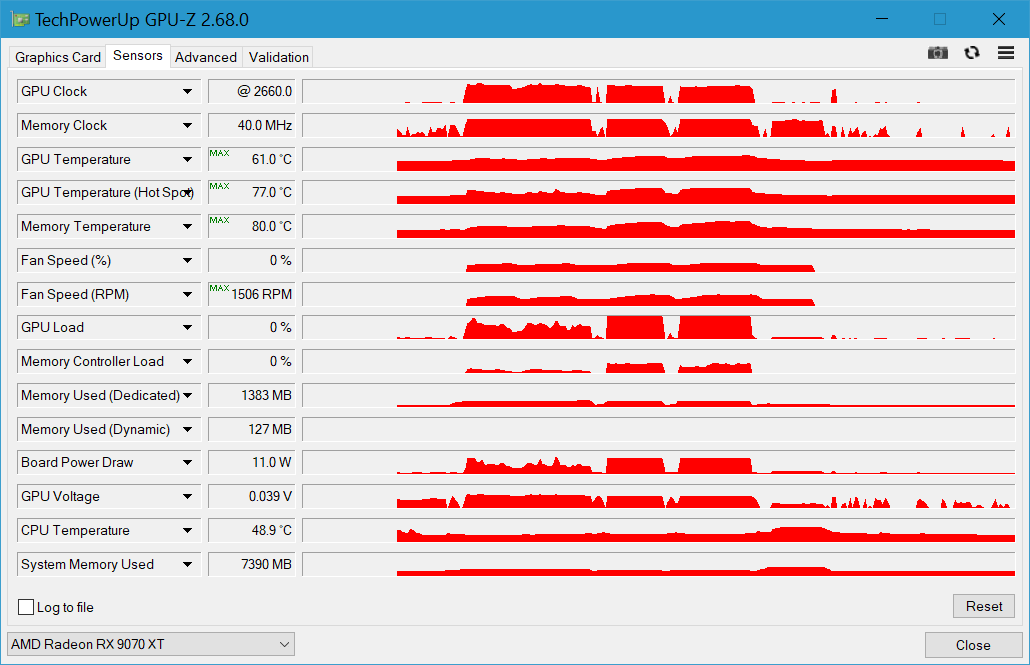Click the Close button at bottom
Viewport: 1030px width, 665px height.
(973, 645)
